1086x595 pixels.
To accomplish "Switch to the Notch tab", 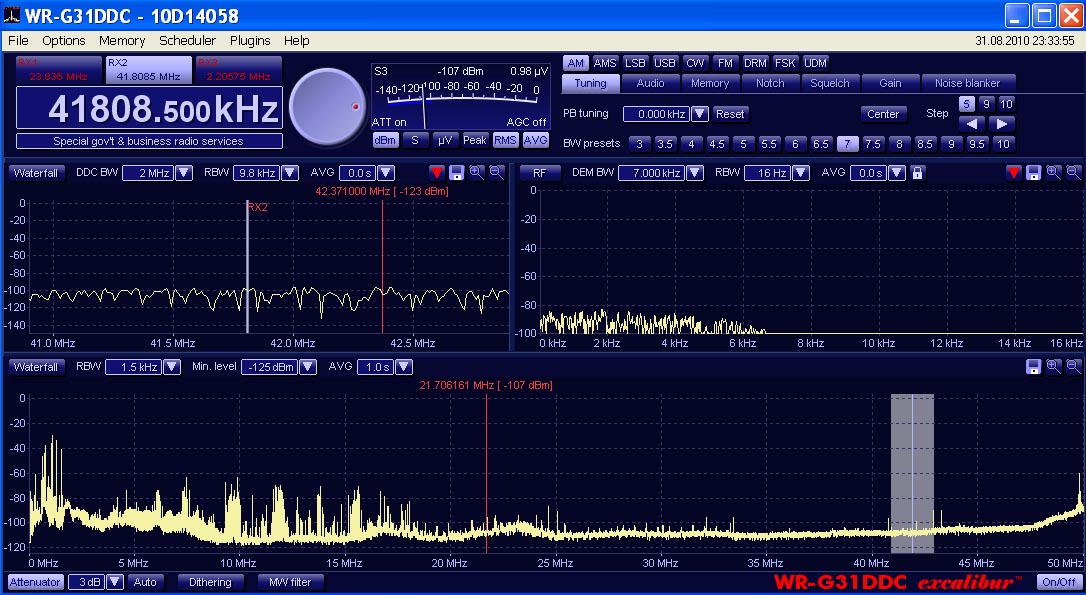I will tap(770, 83).
